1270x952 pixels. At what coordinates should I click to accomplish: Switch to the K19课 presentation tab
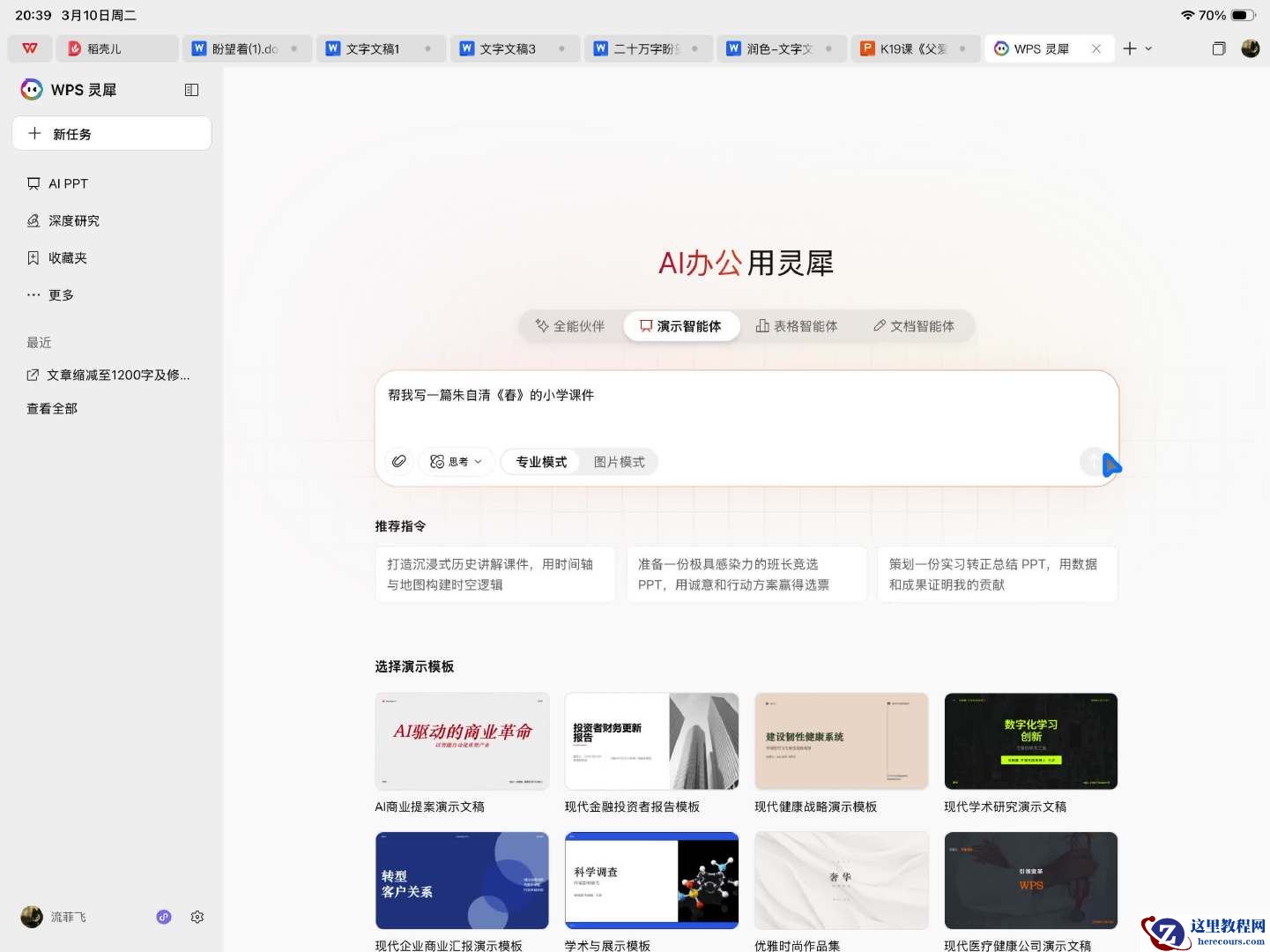tap(915, 48)
